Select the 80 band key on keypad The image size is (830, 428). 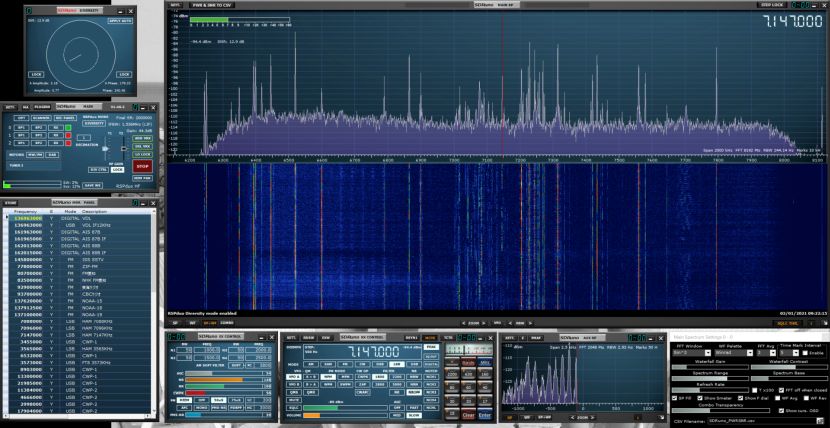coord(452,387)
